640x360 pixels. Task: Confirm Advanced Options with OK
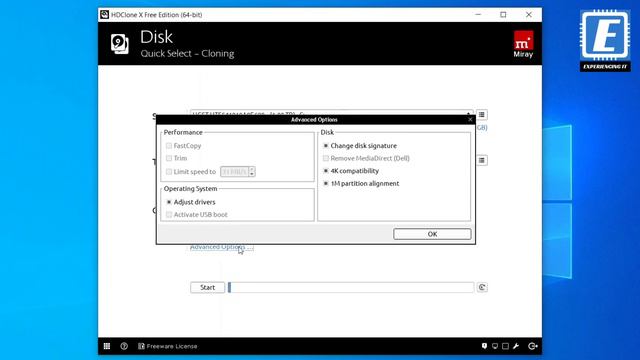point(432,234)
